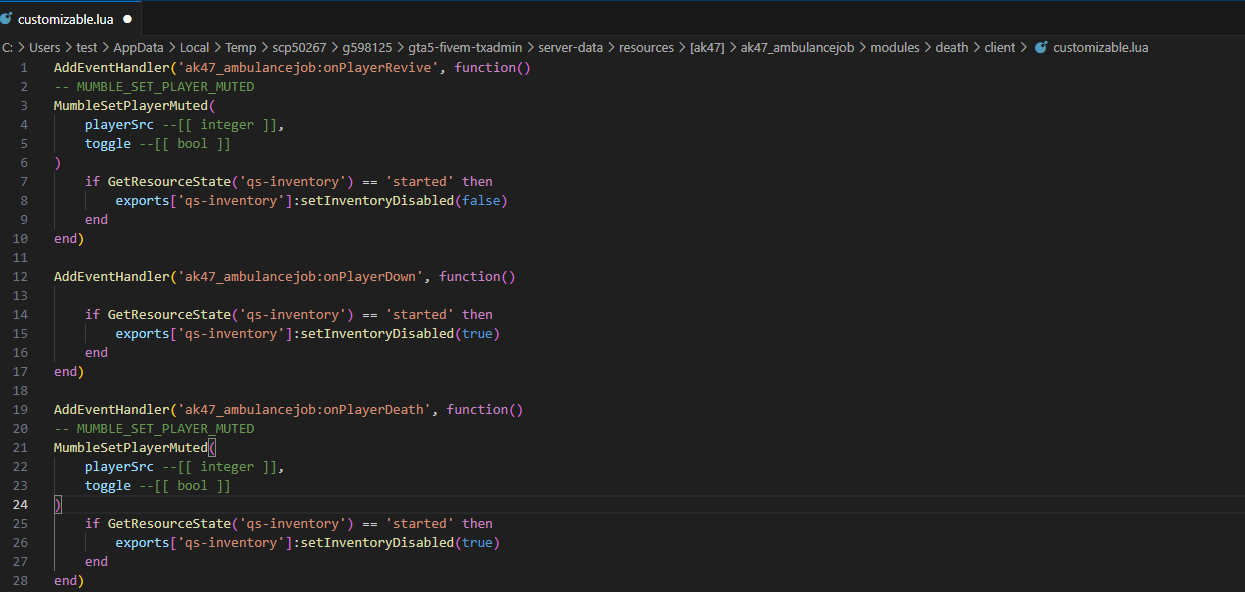Click the toggle parameter on line 5
Viewport: 1245px width, 592px height.
pos(108,144)
